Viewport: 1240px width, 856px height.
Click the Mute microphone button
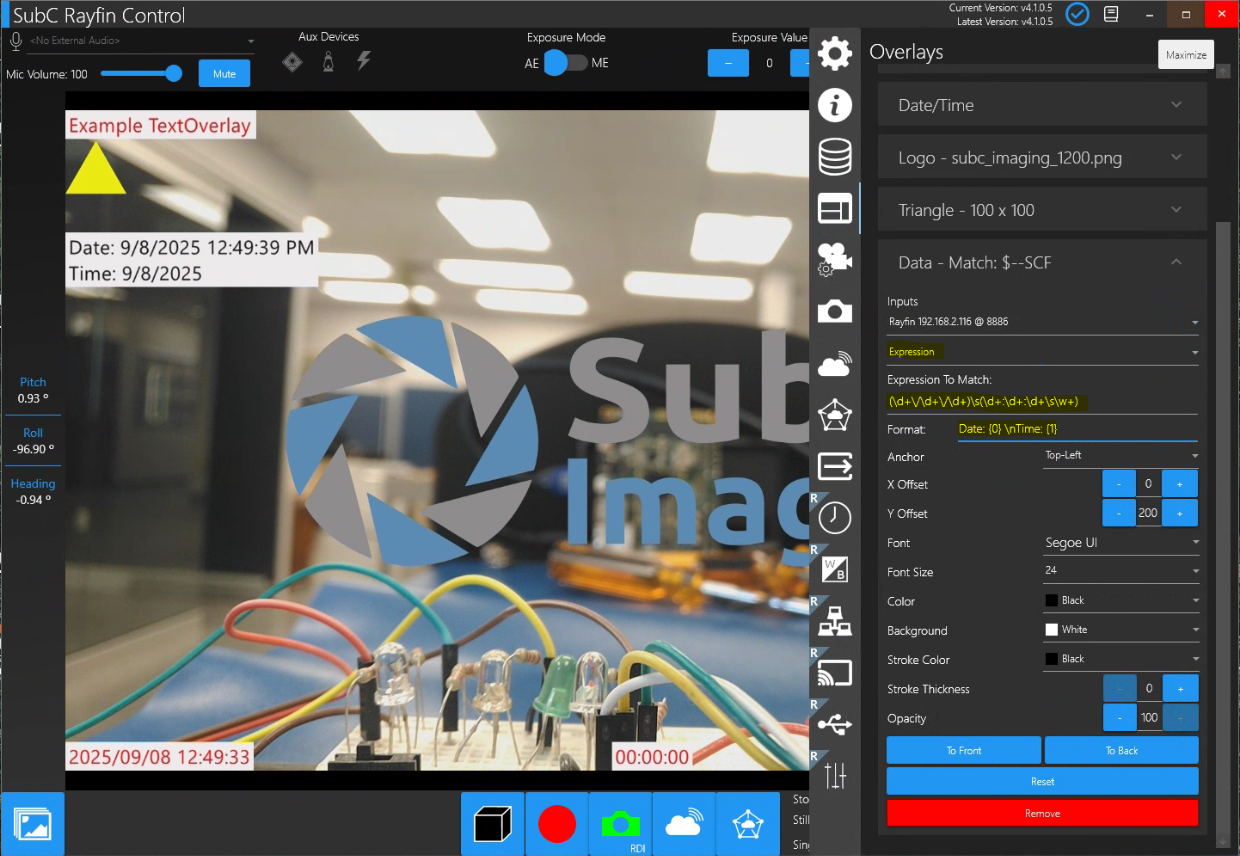(224, 74)
